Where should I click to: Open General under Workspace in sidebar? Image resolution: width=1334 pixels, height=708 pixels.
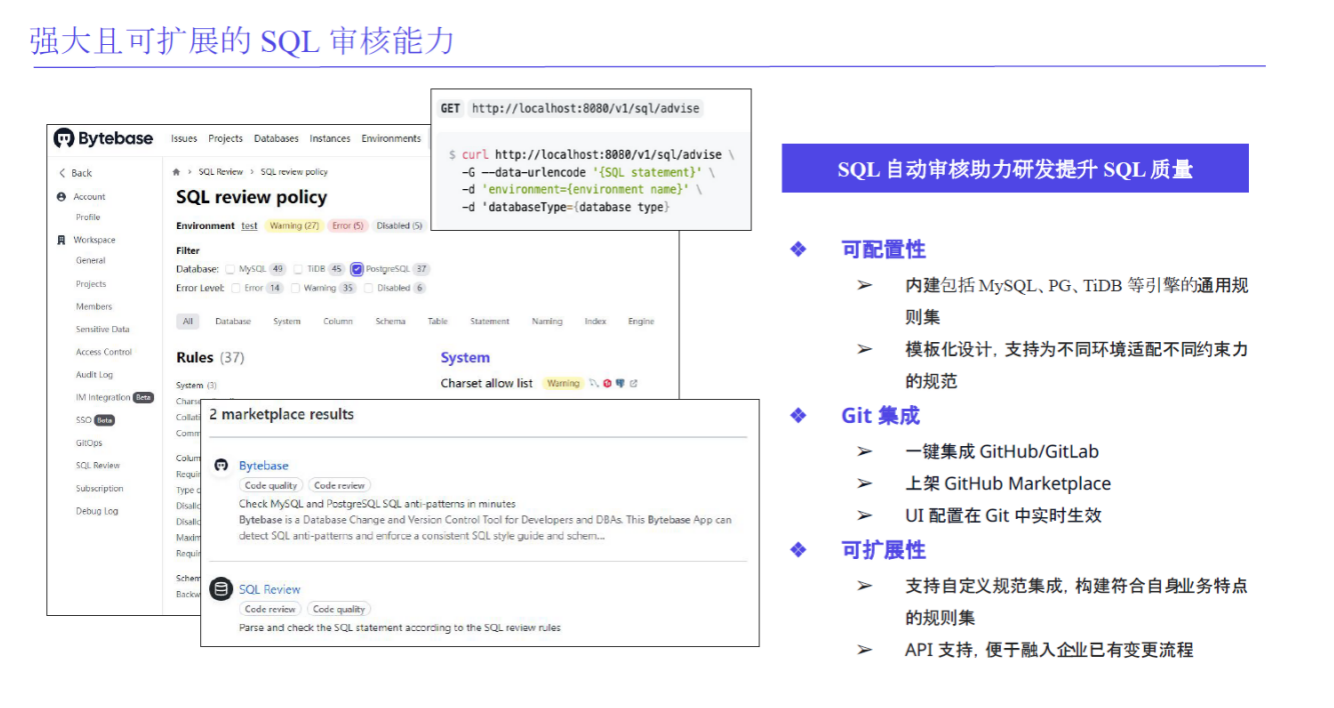coord(90,260)
